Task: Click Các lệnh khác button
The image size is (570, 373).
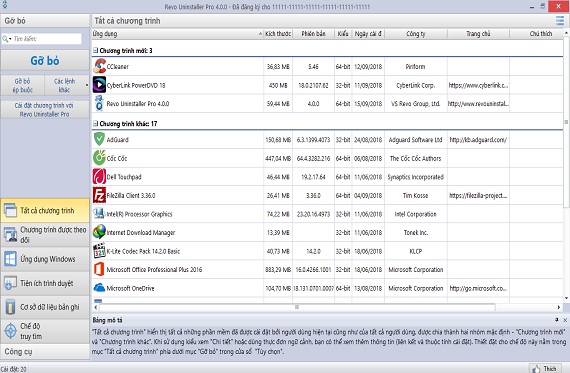Action: pyautogui.click(x=64, y=85)
